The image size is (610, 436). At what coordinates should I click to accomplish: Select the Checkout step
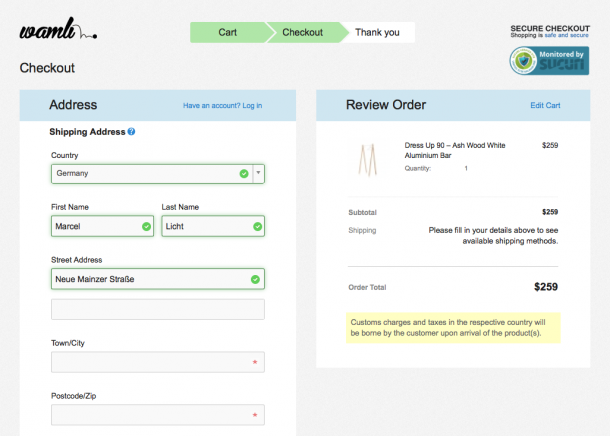(303, 32)
